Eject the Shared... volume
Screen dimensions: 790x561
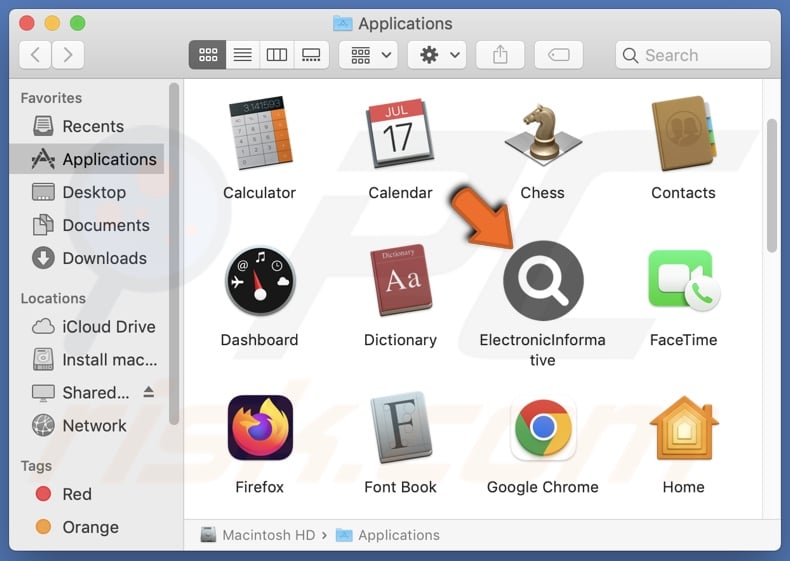pyautogui.click(x=149, y=392)
